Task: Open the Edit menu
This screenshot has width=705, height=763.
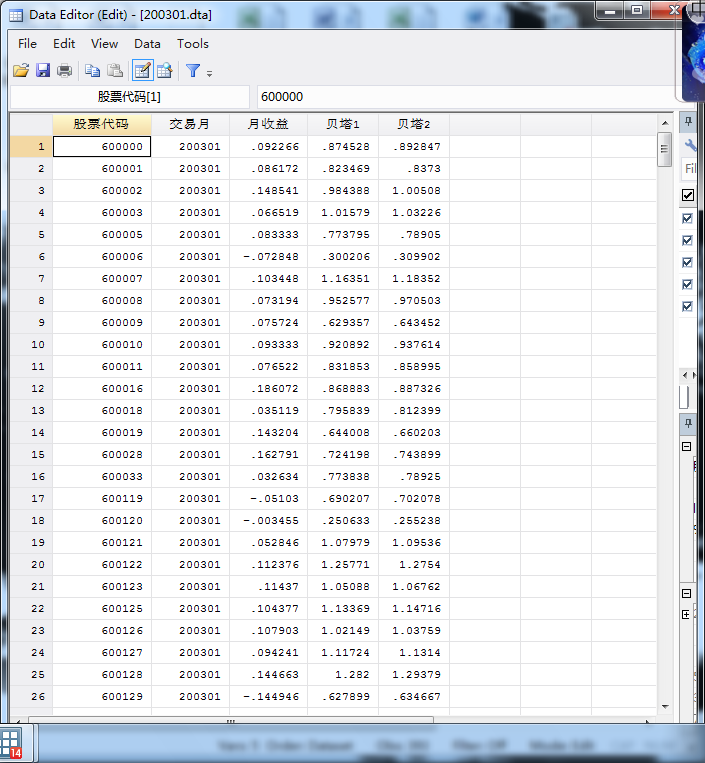Action: click(x=64, y=44)
